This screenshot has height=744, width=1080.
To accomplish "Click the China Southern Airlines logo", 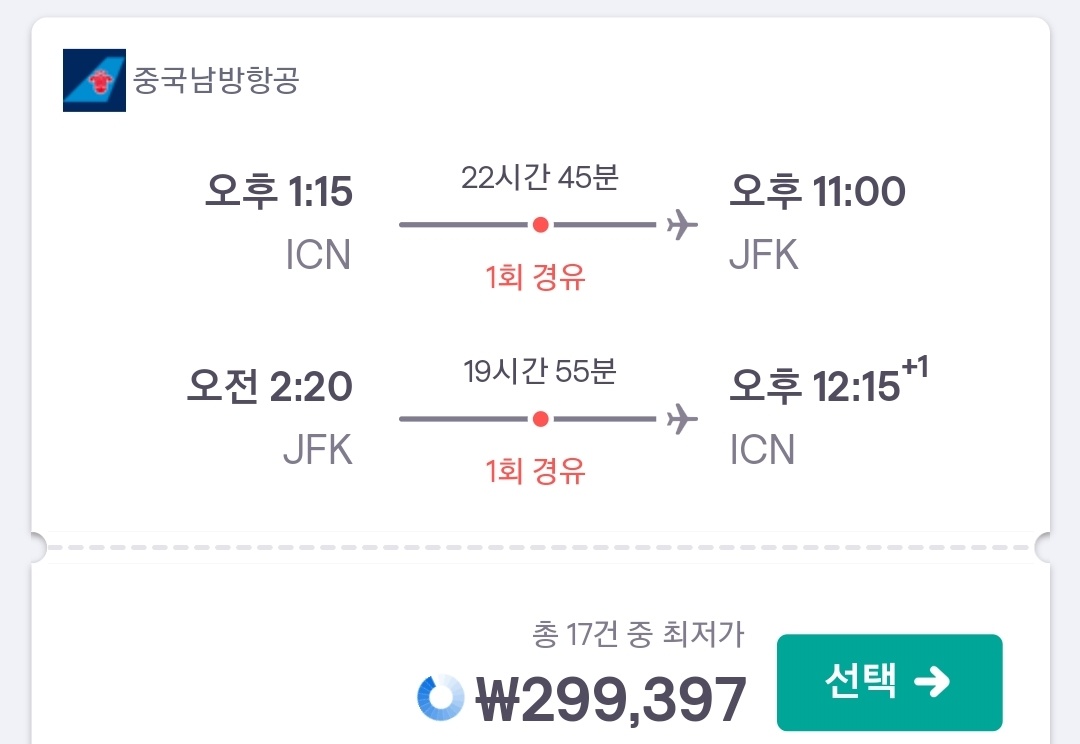I will (94, 80).
